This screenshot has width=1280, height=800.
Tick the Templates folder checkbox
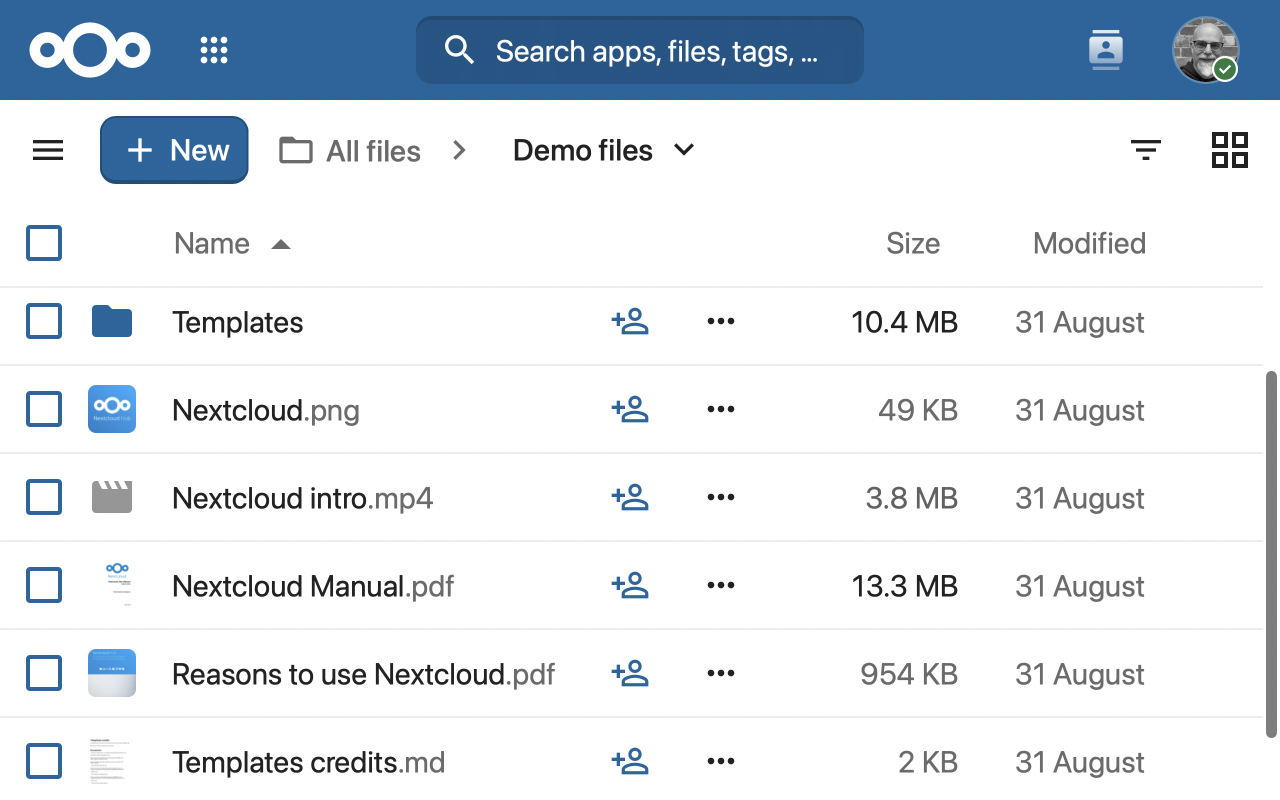point(44,322)
